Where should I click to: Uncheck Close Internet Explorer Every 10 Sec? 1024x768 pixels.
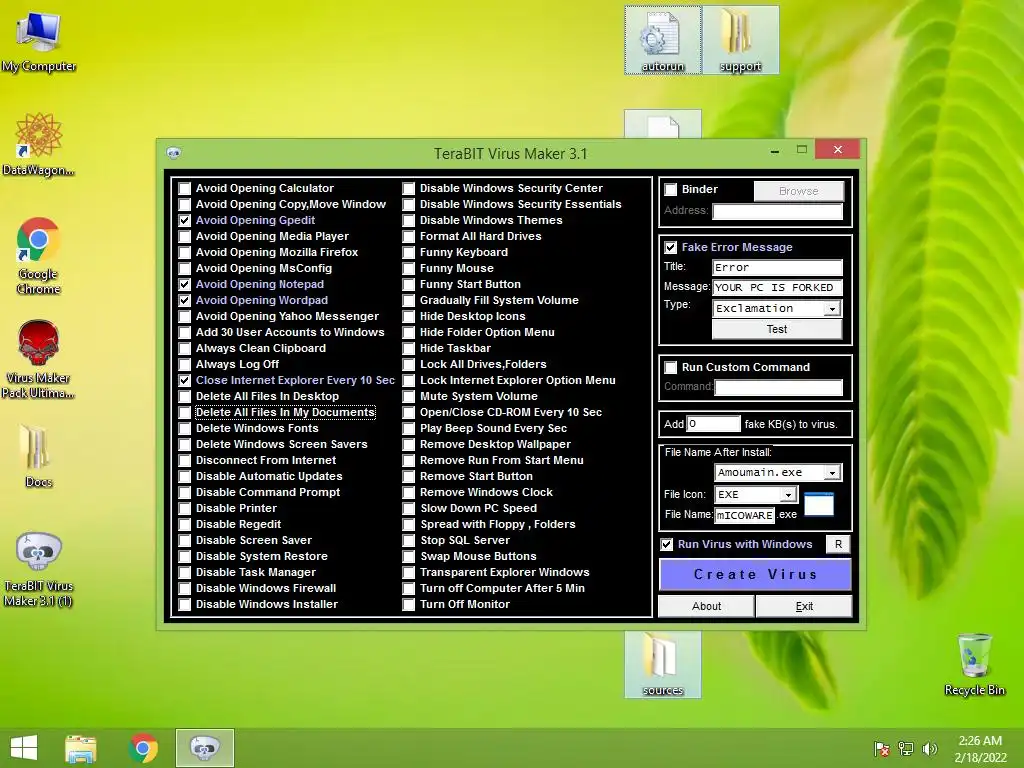(185, 381)
